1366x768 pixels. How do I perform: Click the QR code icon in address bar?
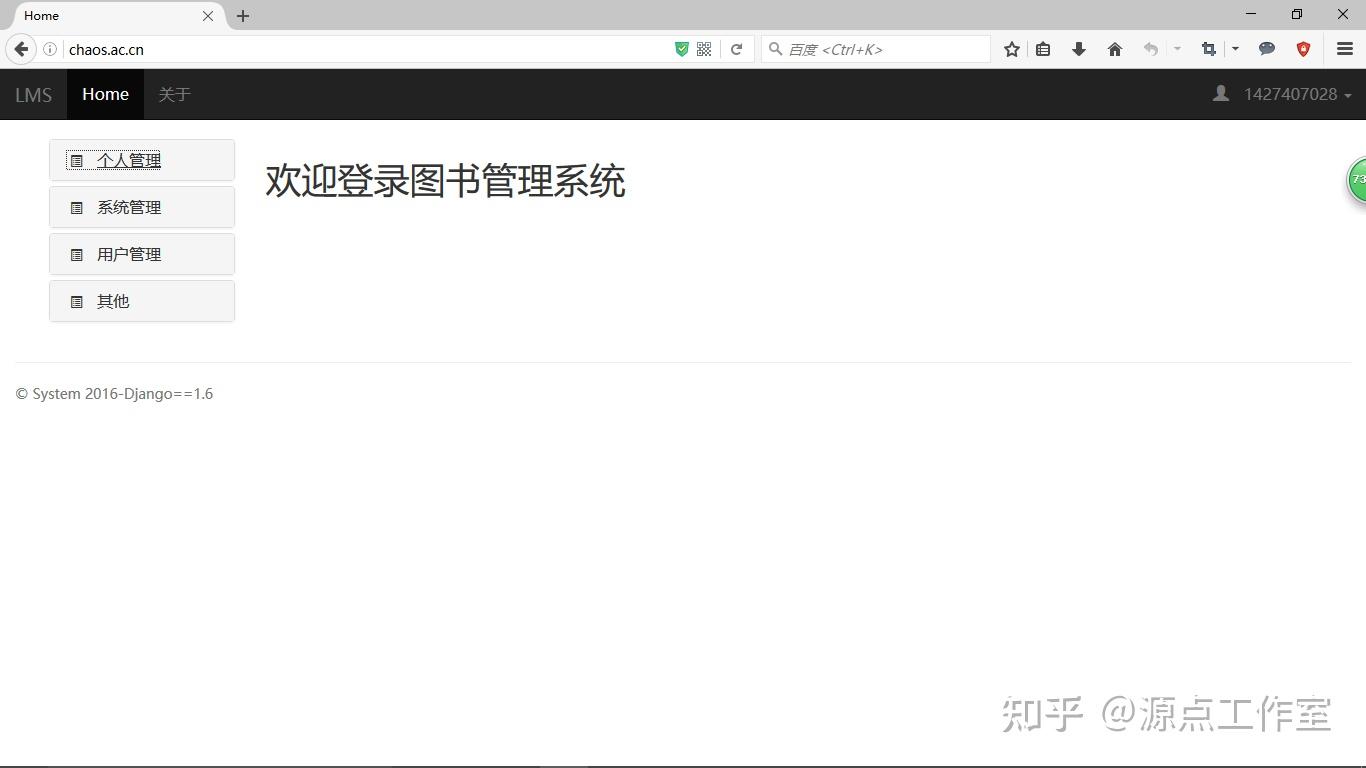pyautogui.click(x=704, y=48)
